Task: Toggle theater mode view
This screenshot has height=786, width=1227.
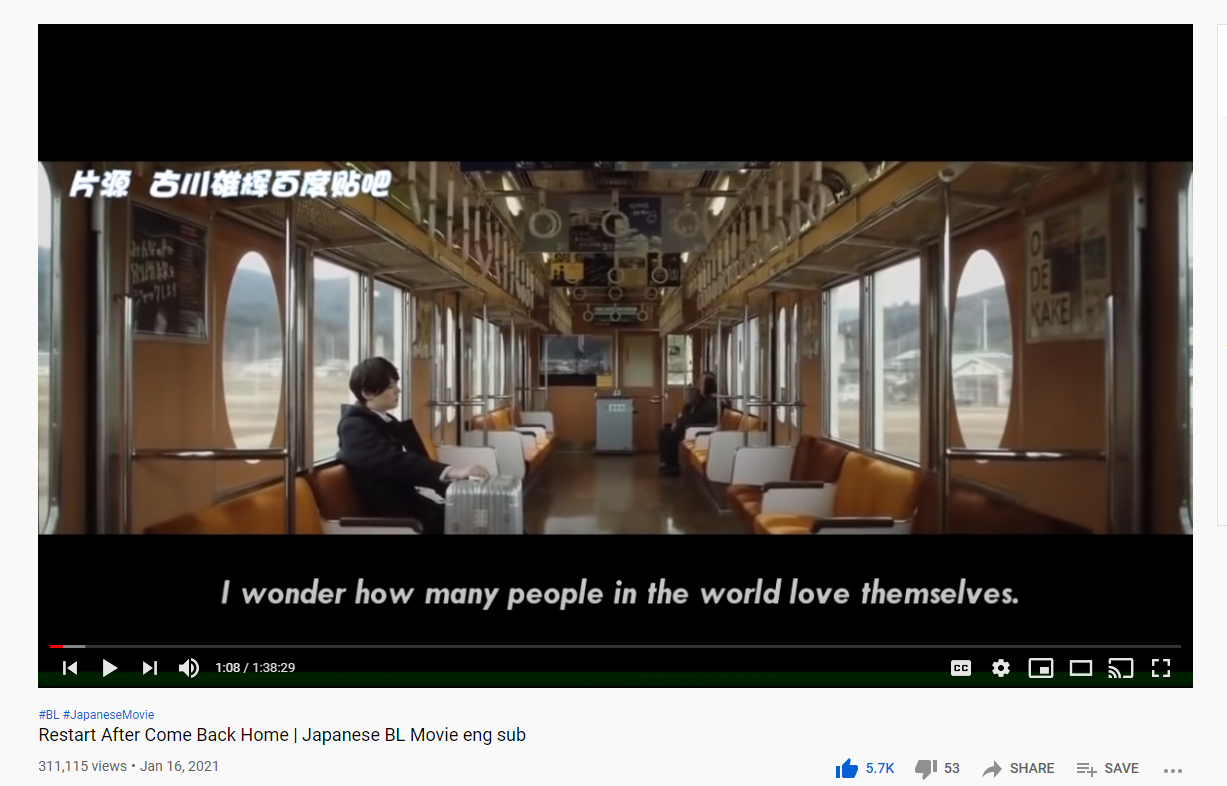Action: coord(1081,668)
